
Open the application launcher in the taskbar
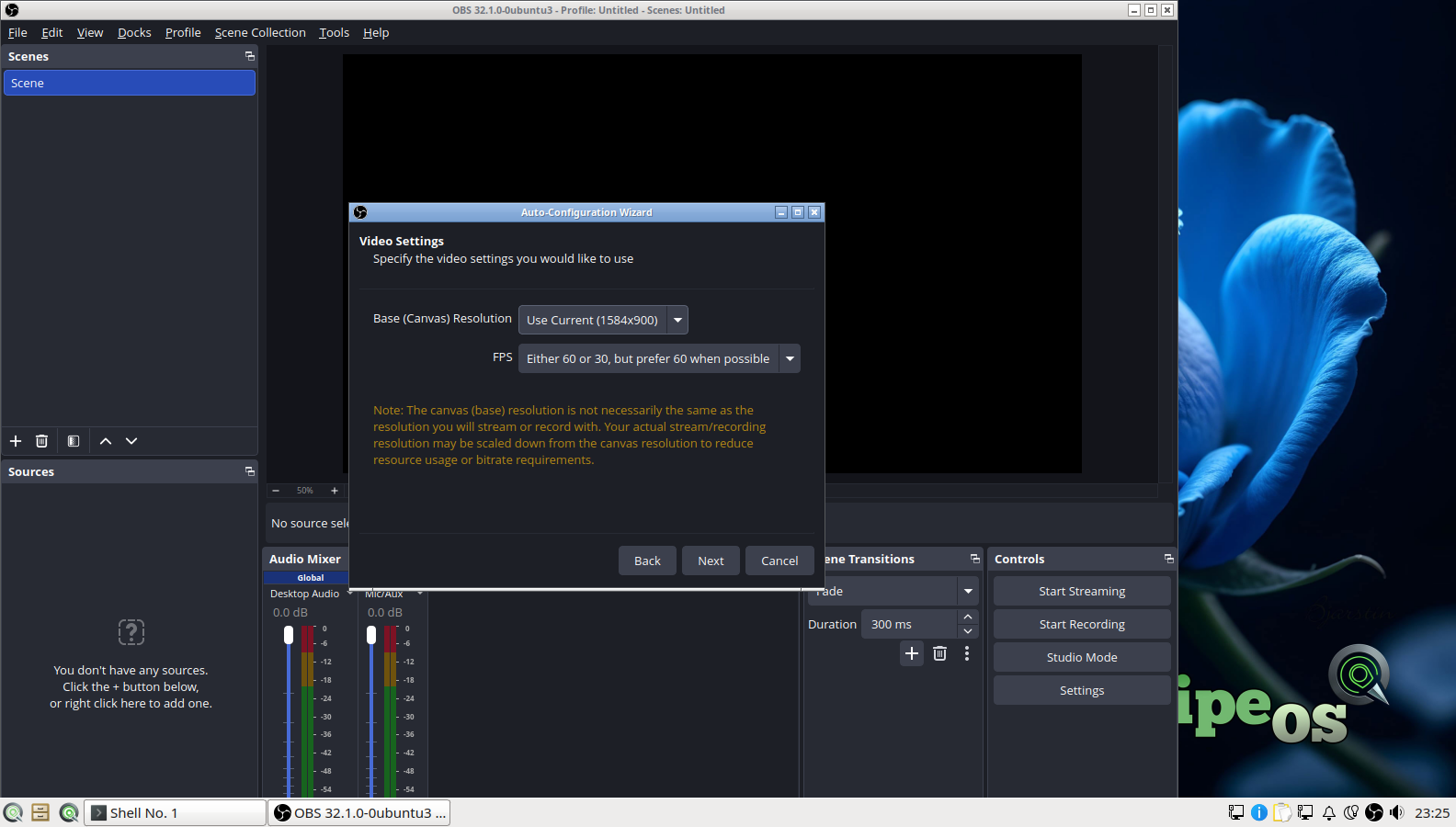[13, 812]
